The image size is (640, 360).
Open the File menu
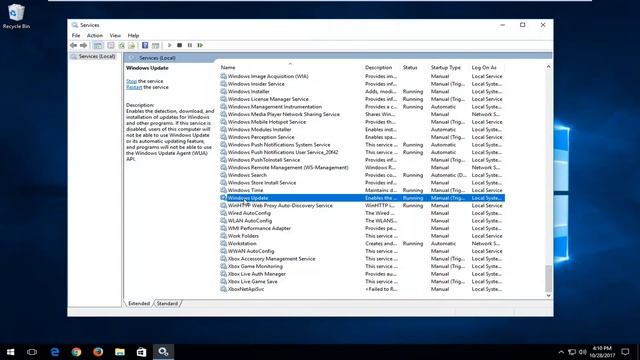(x=76, y=36)
